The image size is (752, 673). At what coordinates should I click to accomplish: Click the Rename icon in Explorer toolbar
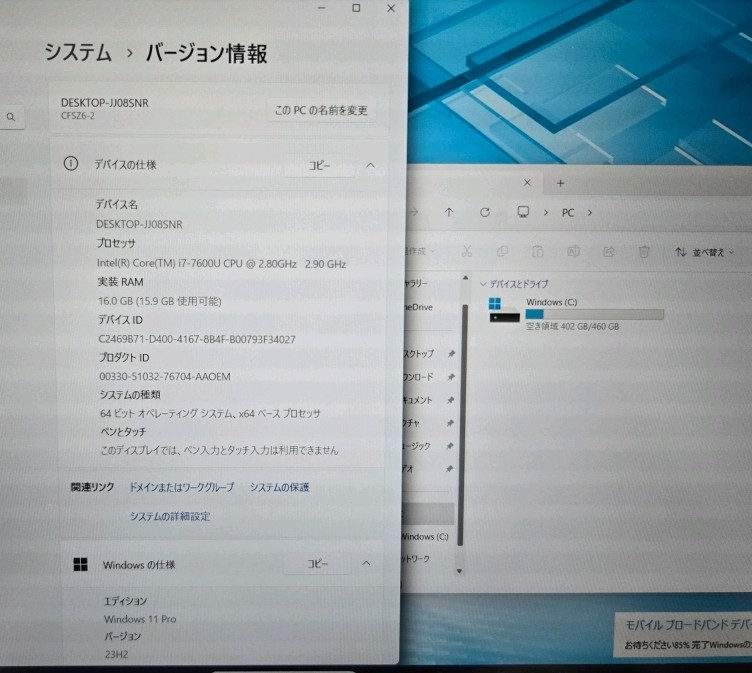573,251
